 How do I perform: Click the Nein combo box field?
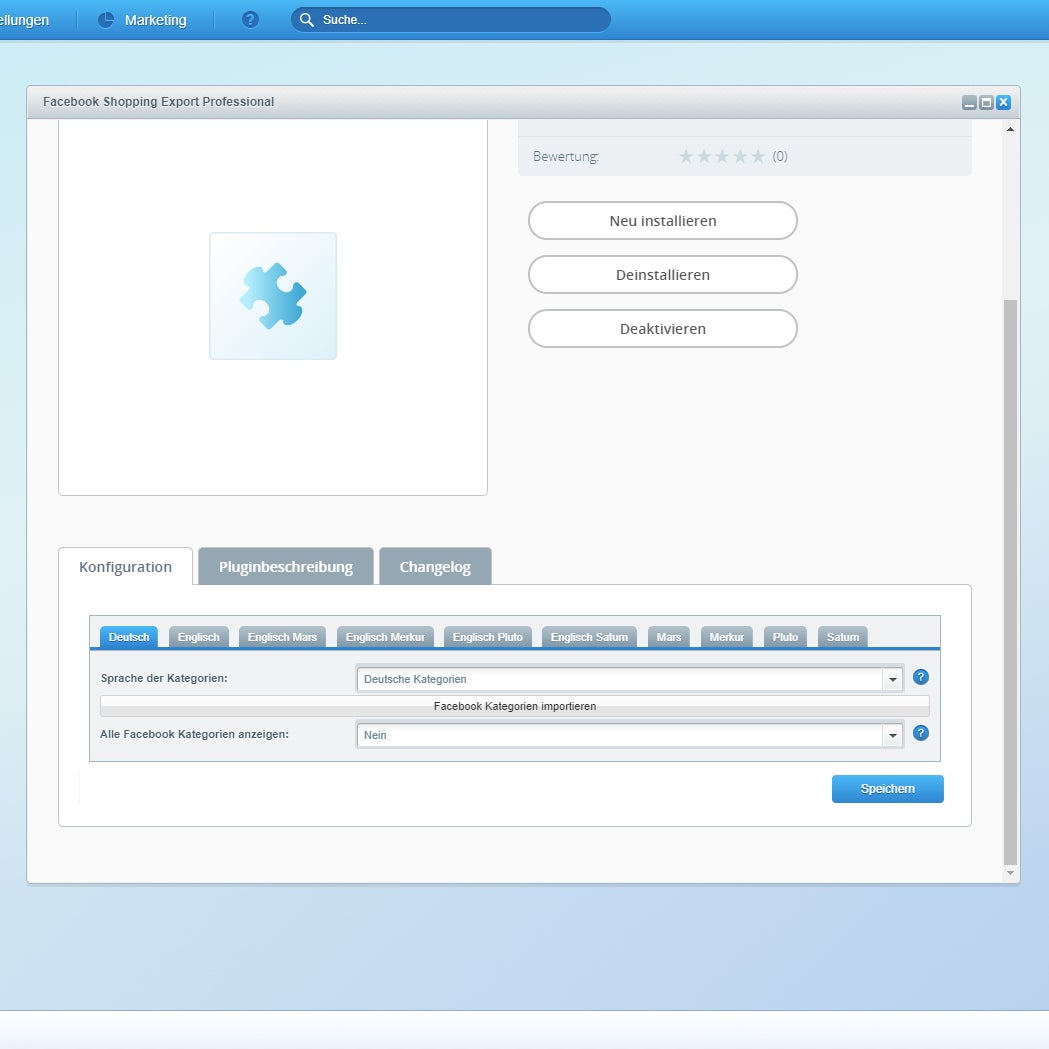coord(620,735)
